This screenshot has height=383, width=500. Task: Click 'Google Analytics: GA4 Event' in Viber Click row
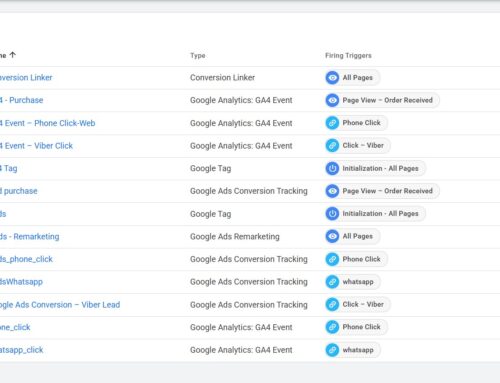click(x=241, y=146)
